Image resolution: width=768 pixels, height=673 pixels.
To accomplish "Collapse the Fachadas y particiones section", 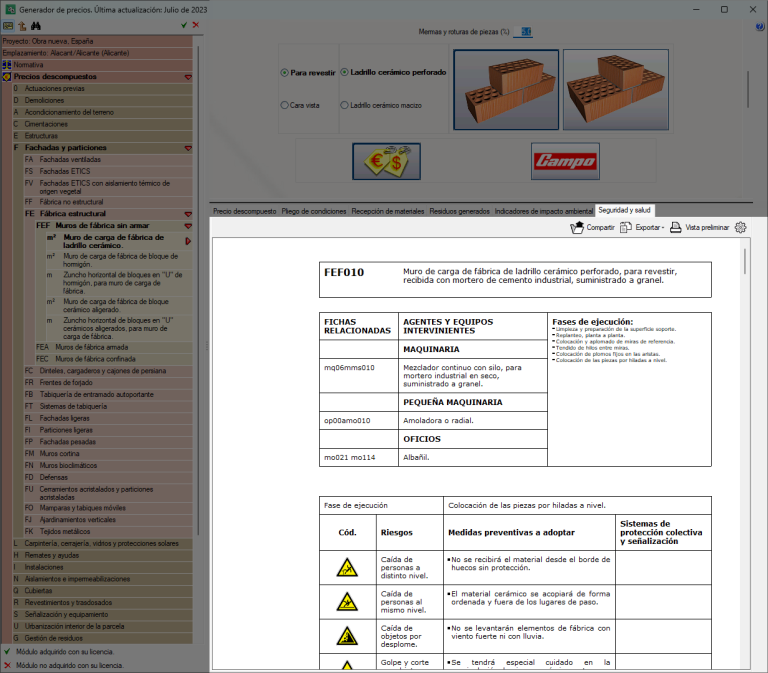I will point(188,148).
